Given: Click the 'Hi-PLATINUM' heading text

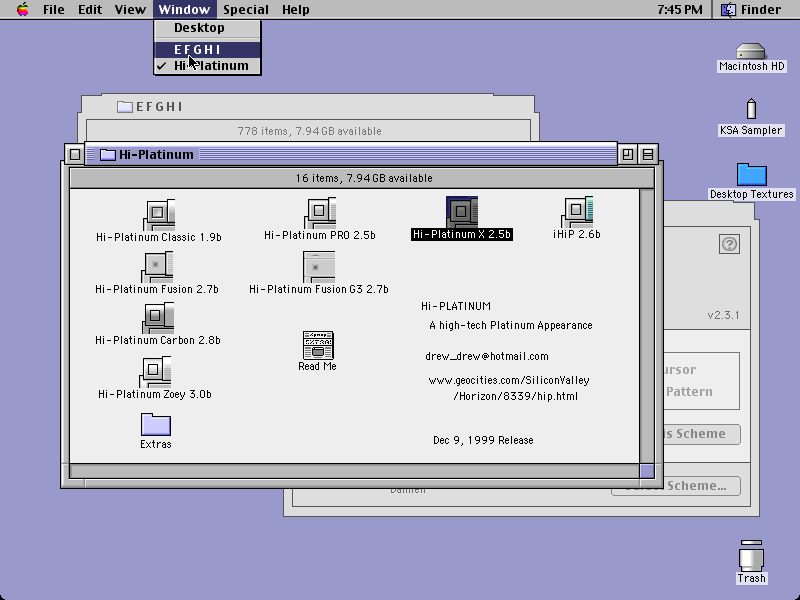Looking at the screenshot, I should coord(456,306).
